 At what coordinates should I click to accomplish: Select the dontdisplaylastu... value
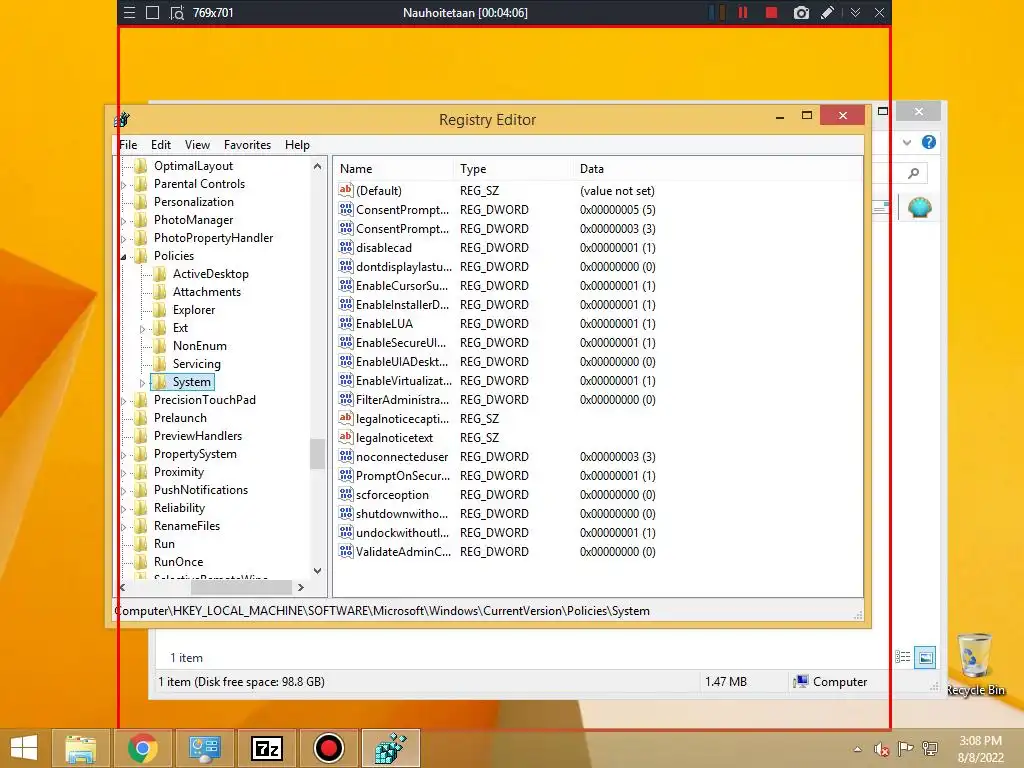pos(404,266)
